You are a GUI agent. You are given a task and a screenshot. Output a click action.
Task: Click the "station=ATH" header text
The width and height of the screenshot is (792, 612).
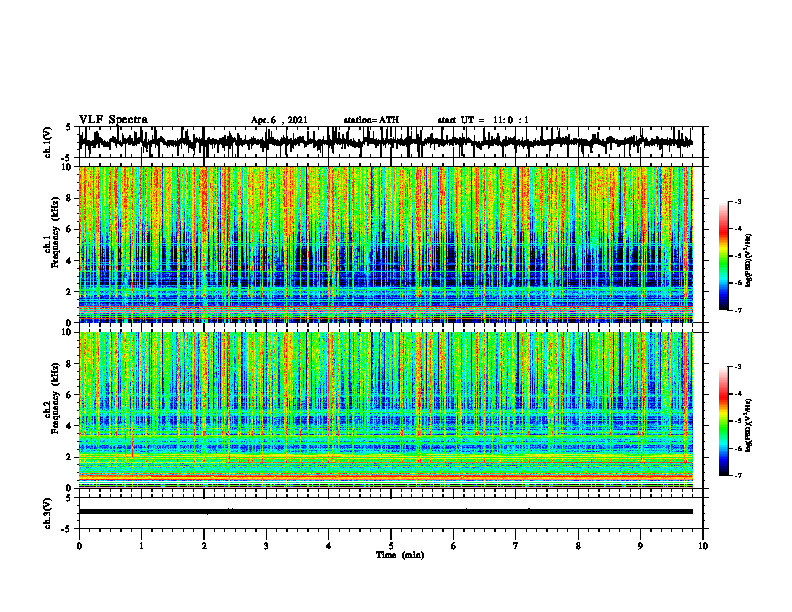(x=371, y=120)
